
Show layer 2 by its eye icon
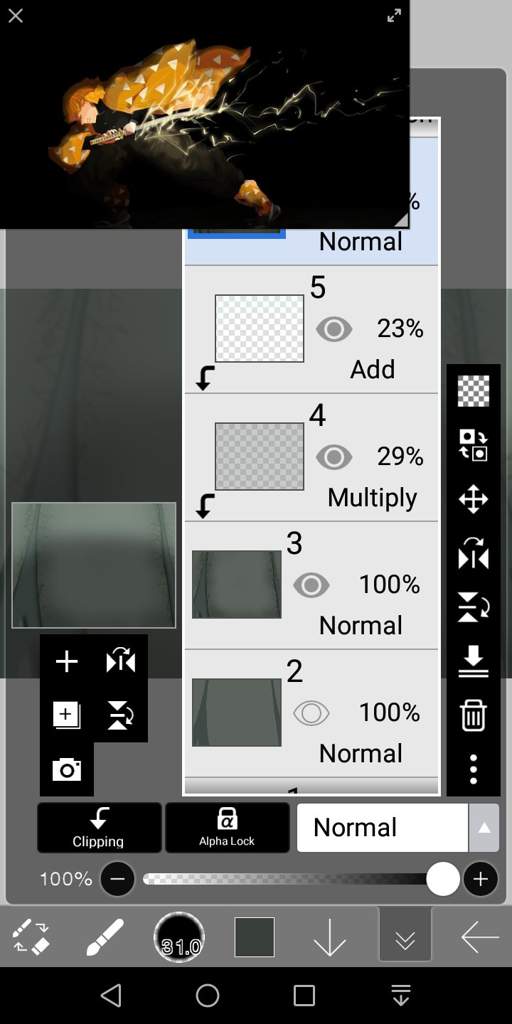click(311, 713)
